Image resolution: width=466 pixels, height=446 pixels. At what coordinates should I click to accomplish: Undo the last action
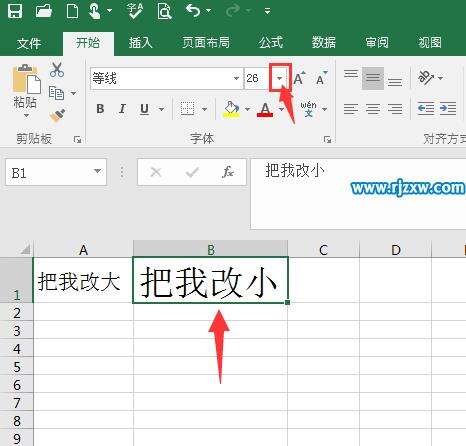193,11
